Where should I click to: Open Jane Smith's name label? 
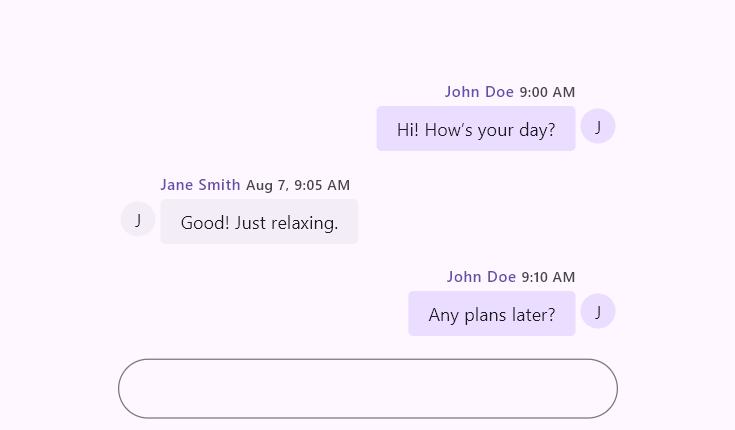(200, 185)
